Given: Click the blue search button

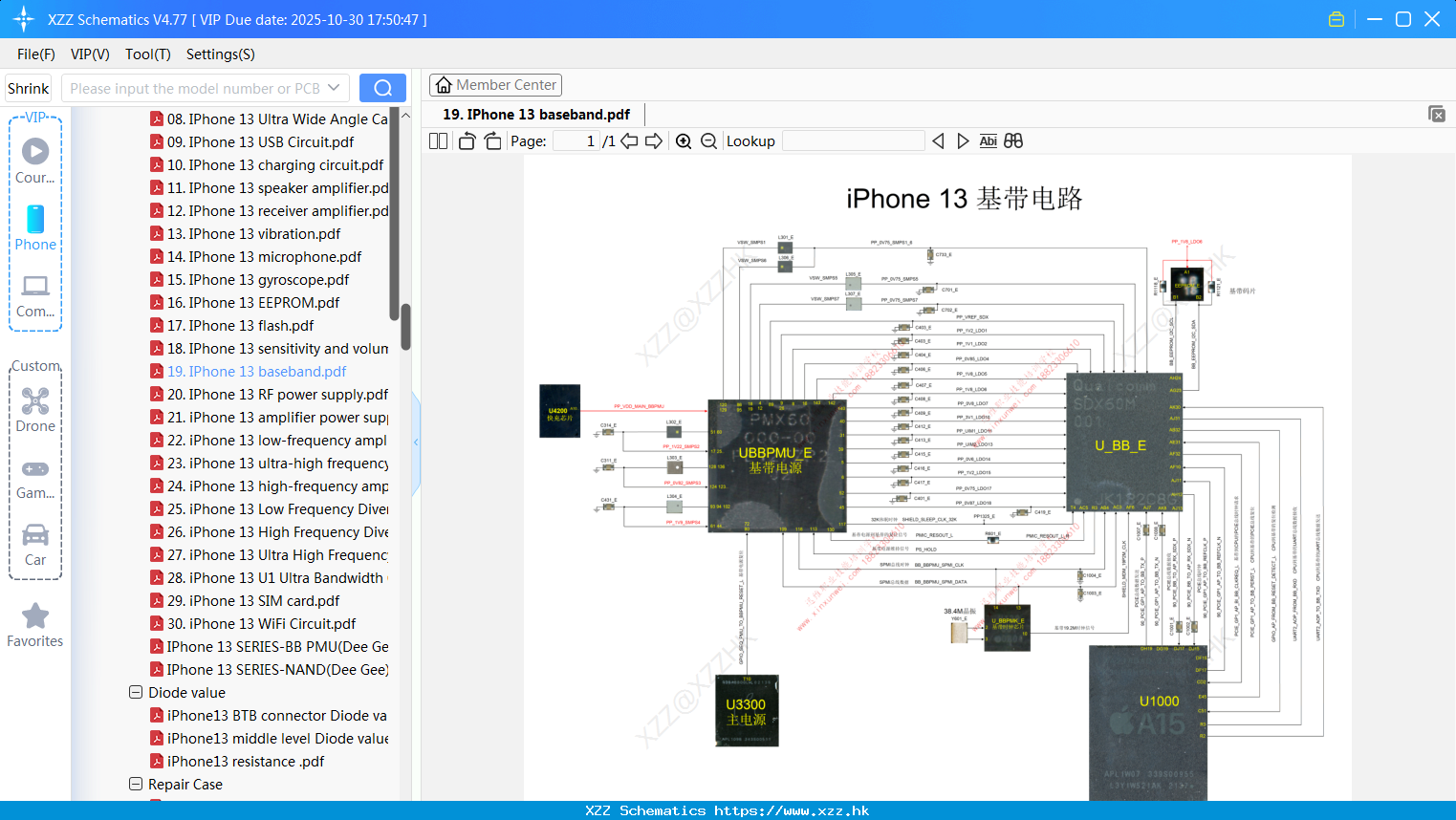Looking at the screenshot, I should tap(382, 88).
